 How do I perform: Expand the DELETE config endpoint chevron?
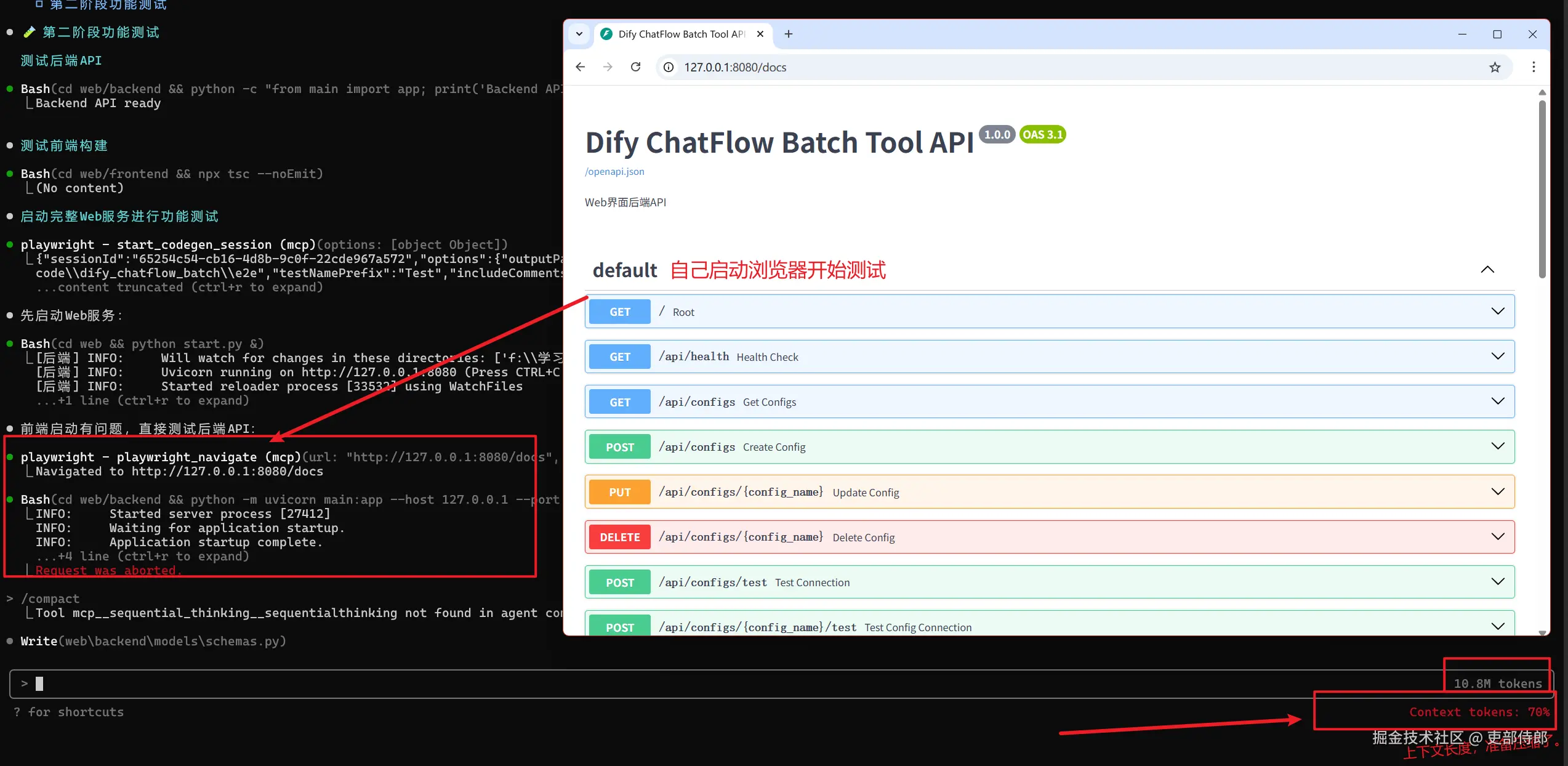(1498, 537)
